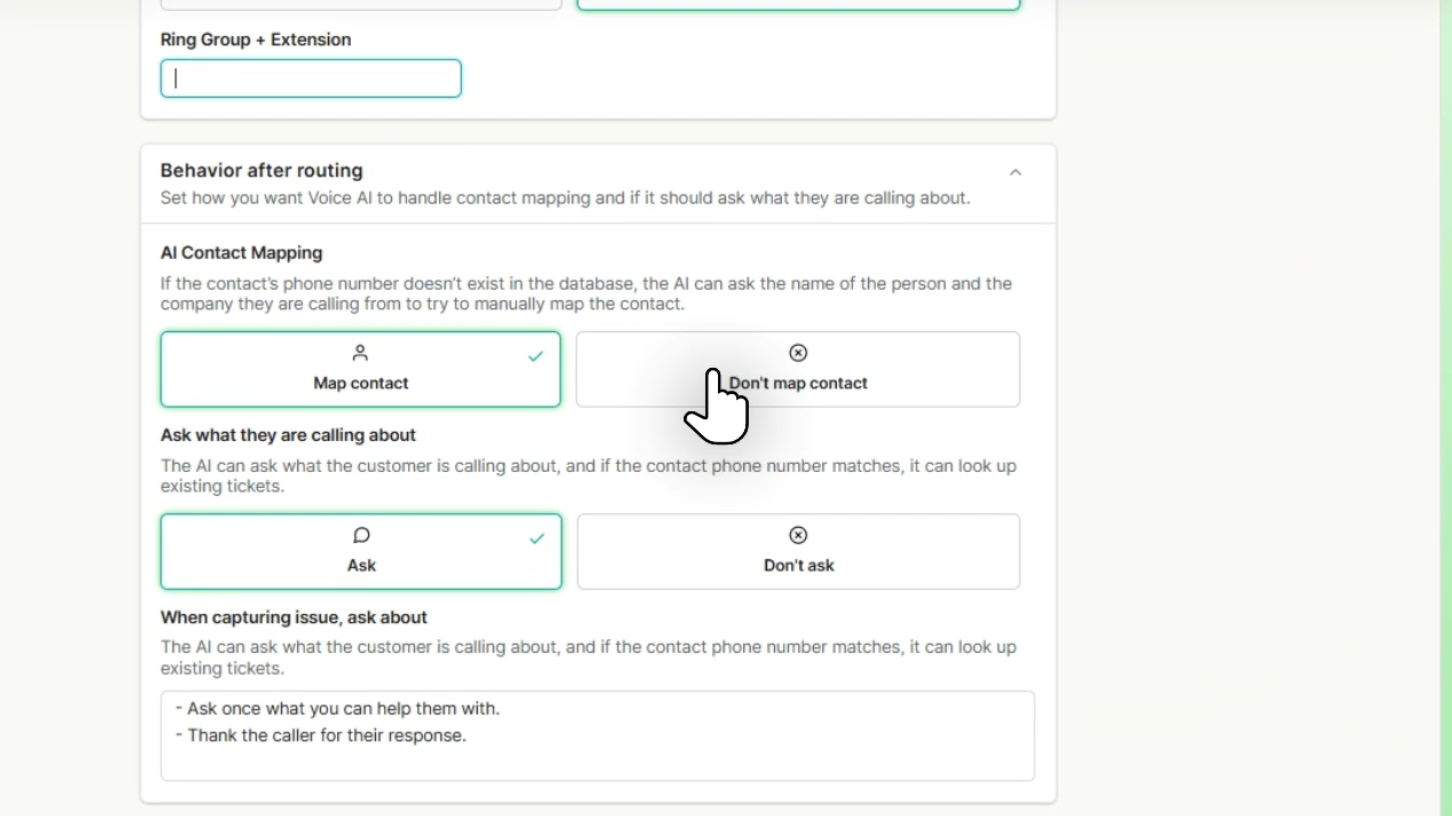Click the AI Contact Mapping heading
The height and width of the screenshot is (816, 1452).
coord(241,254)
